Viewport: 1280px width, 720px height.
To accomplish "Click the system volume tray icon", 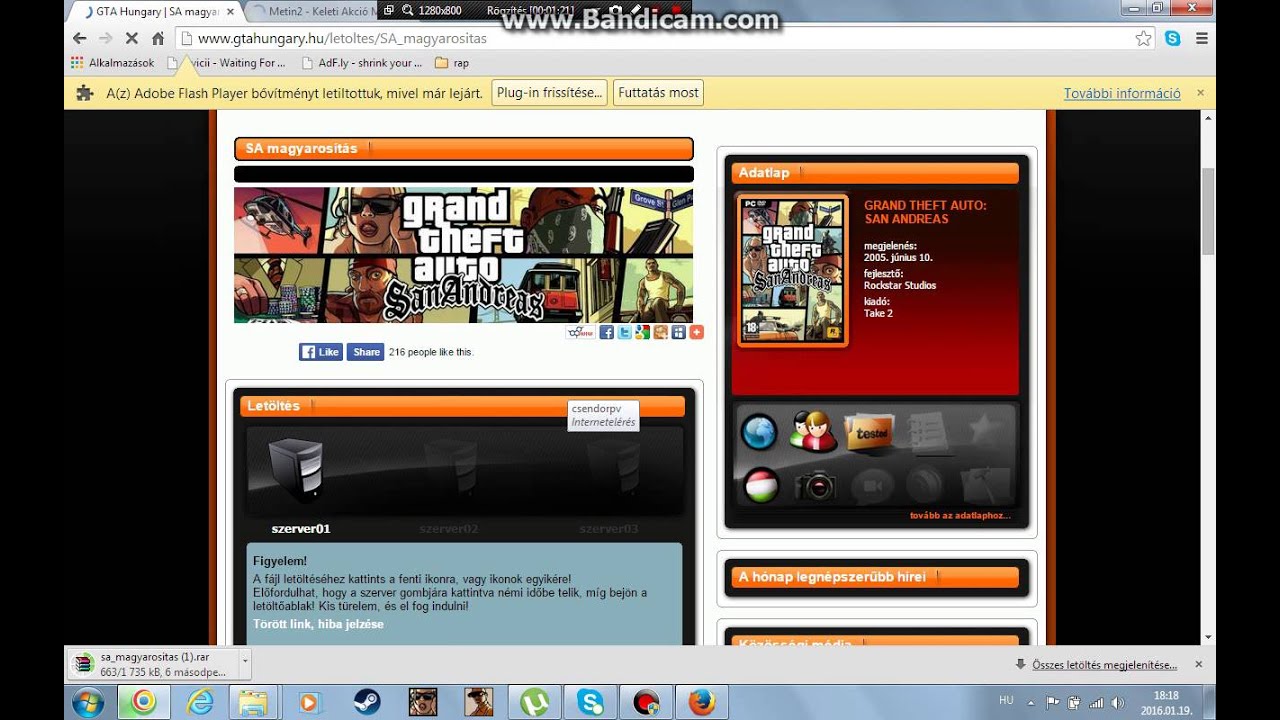I will [1117, 703].
